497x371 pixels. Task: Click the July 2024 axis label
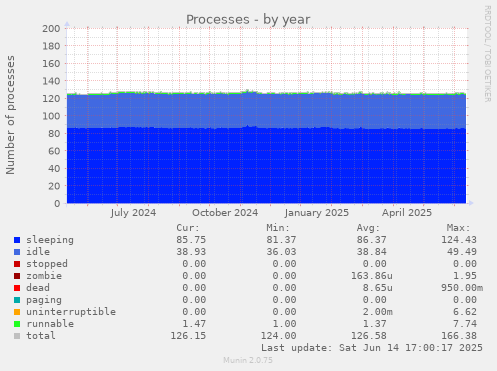pyautogui.click(x=133, y=213)
